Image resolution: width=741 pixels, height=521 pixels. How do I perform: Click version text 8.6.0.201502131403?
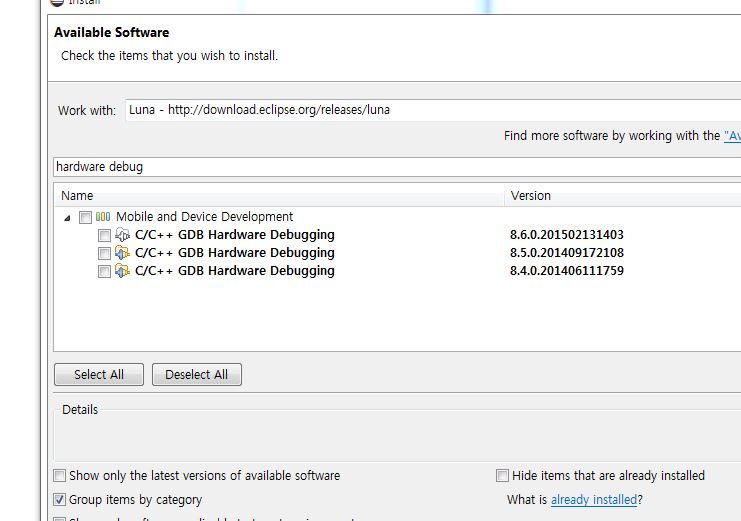pos(567,234)
